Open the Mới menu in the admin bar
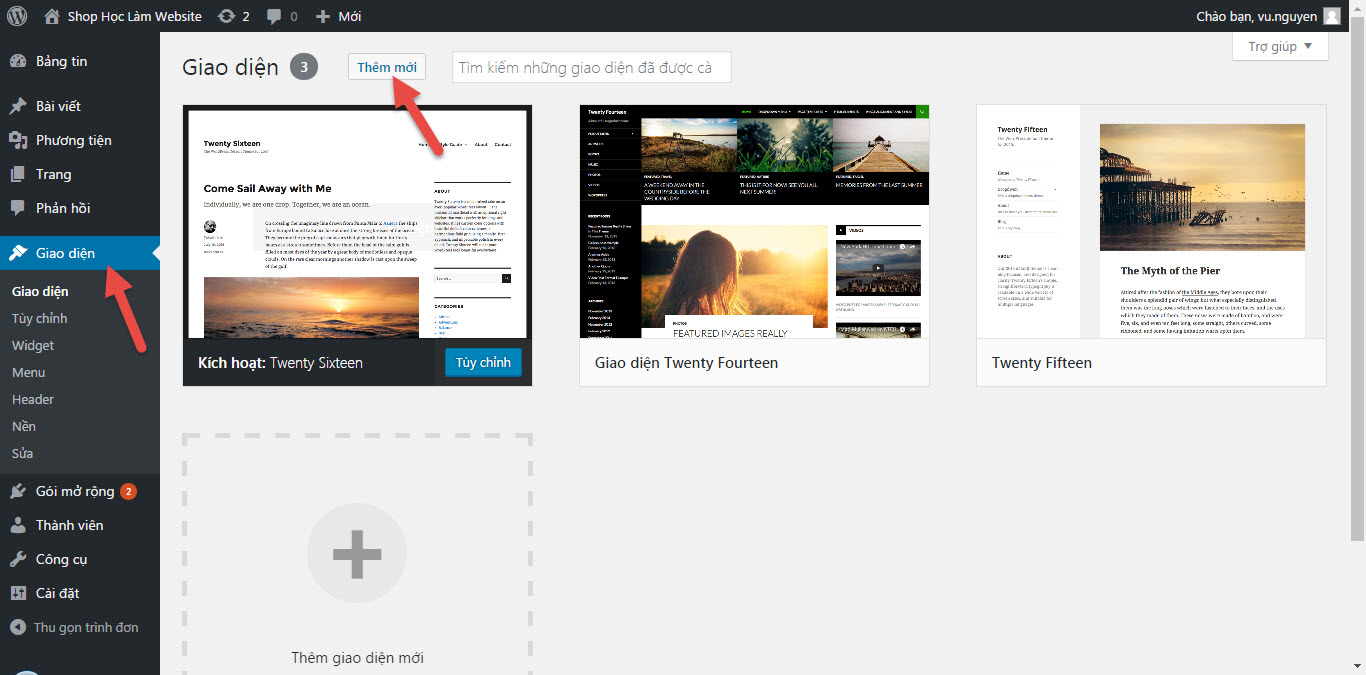 (337, 16)
